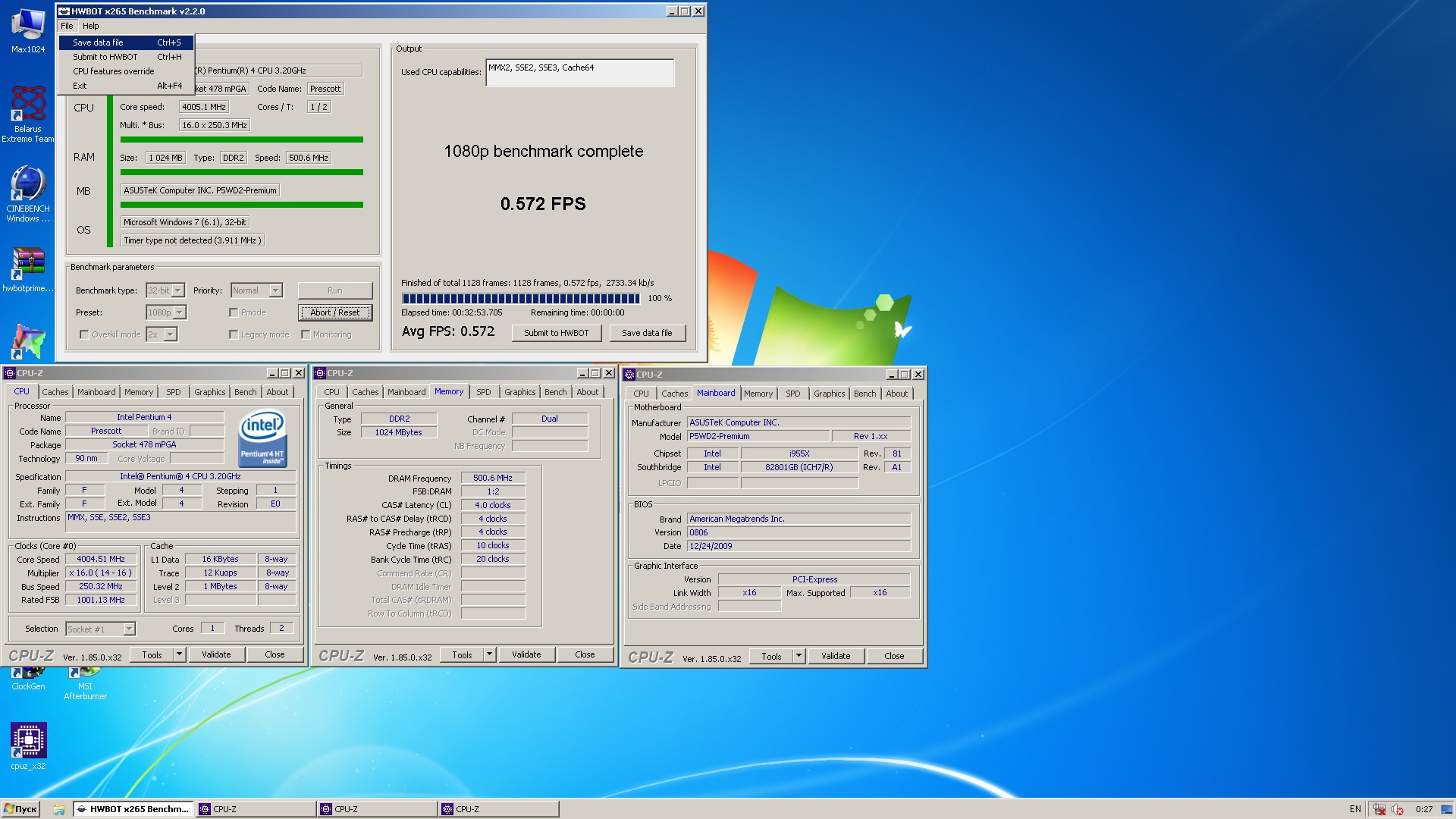Screen dimensions: 1456x819
Task: Open Windows Explorer folder icon in taskbar
Action: (59, 809)
